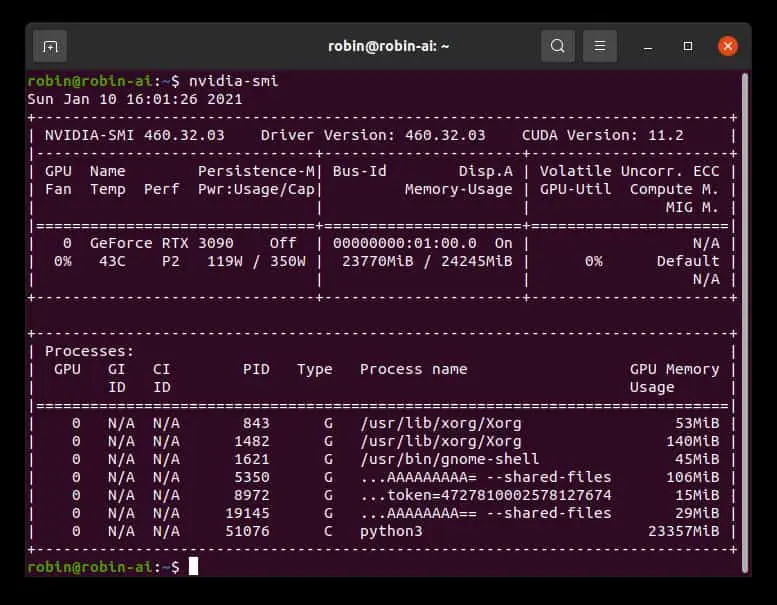This screenshot has height=605, width=777.
Task: Minimize the terminal window
Action: point(647,47)
